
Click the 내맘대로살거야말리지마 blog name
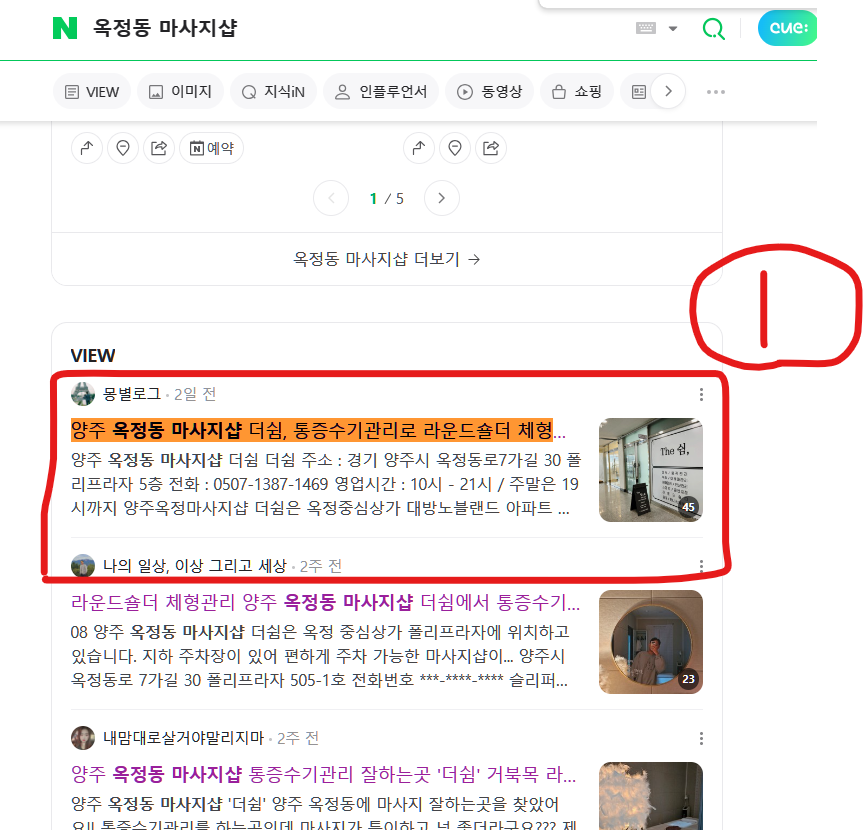(183, 738)
